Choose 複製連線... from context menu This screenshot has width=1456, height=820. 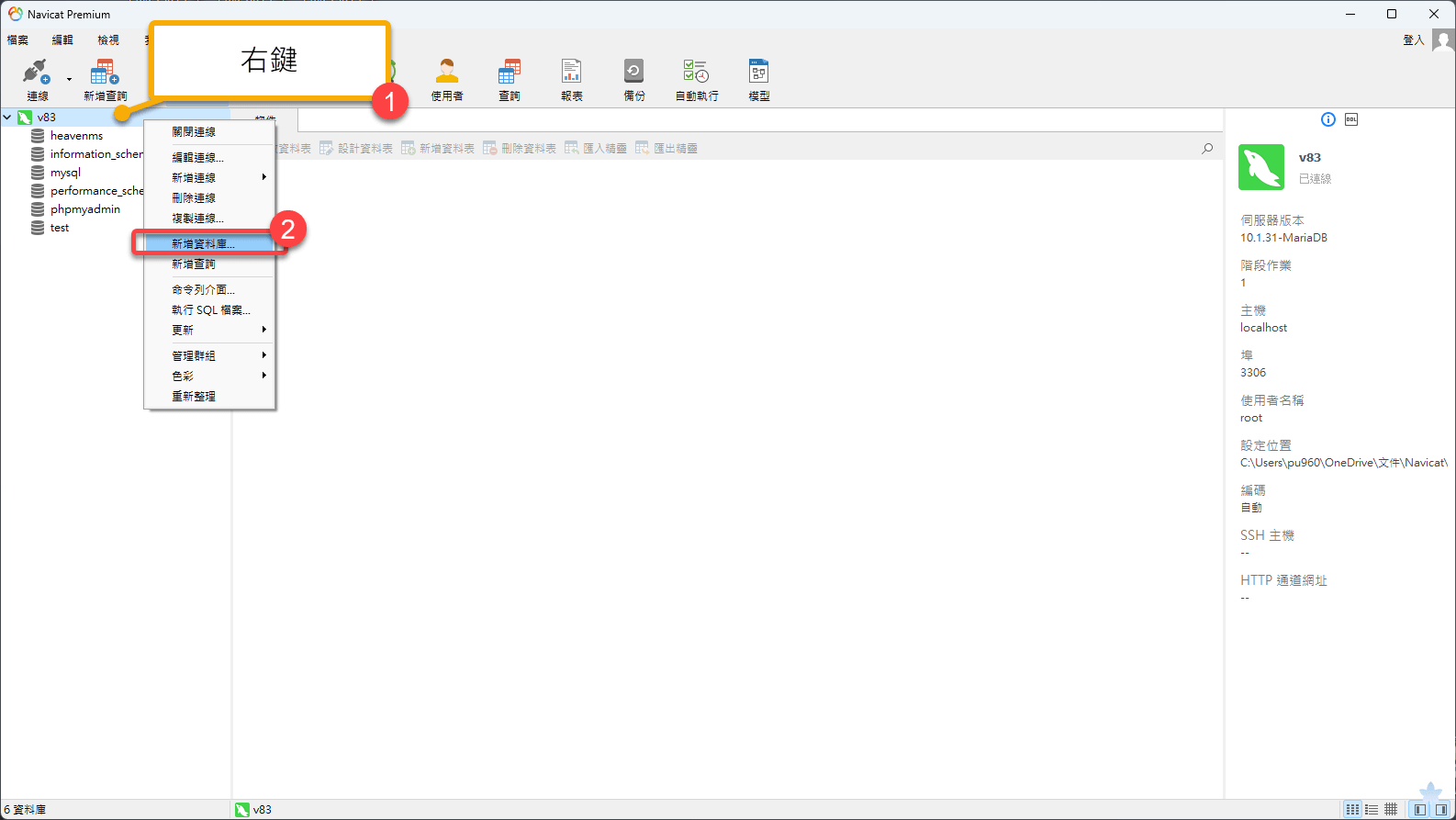209,219
